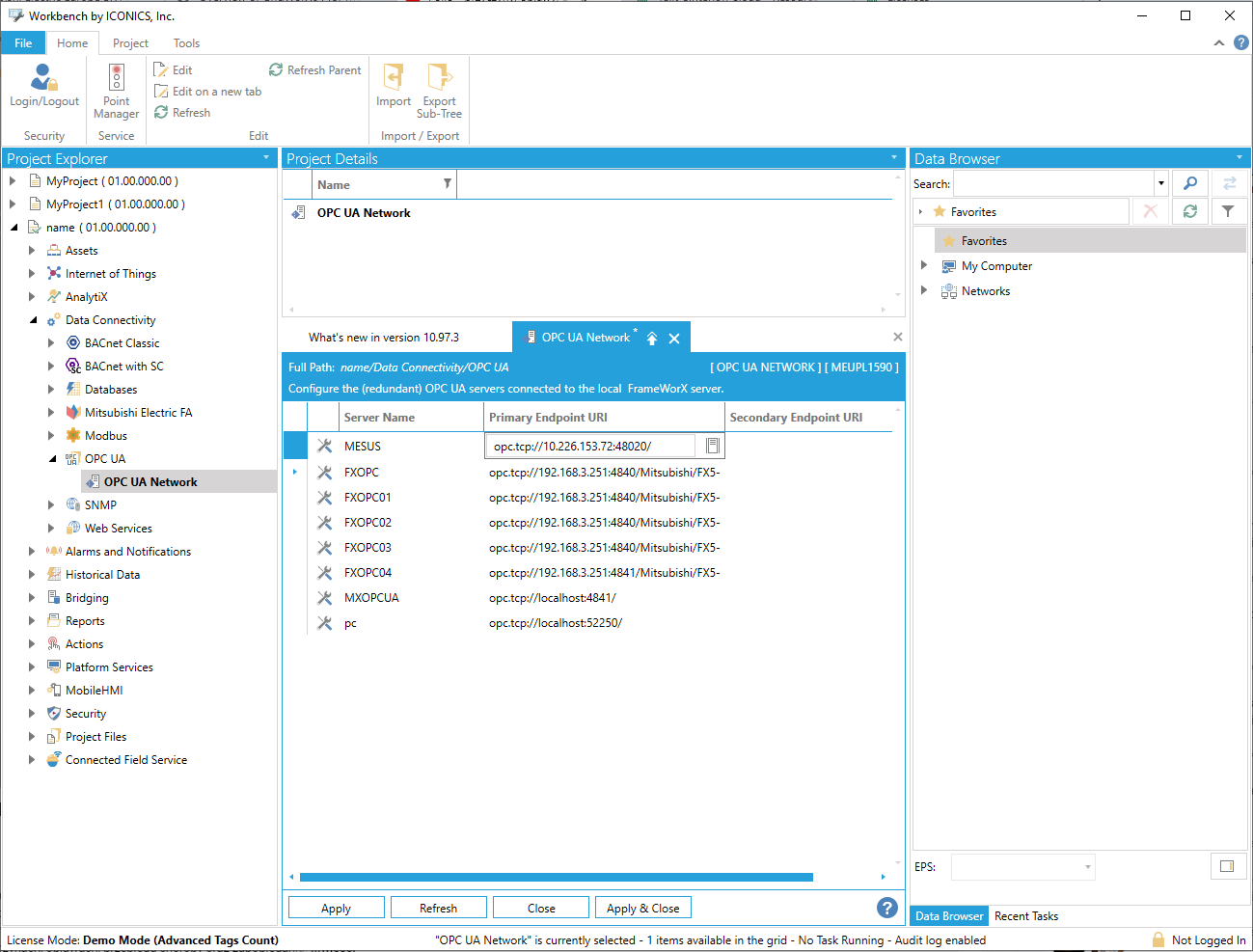Toggle the panel button beside EPS field
The height and width of the screenshot is (952, 1253).
tap(1227, 866)
